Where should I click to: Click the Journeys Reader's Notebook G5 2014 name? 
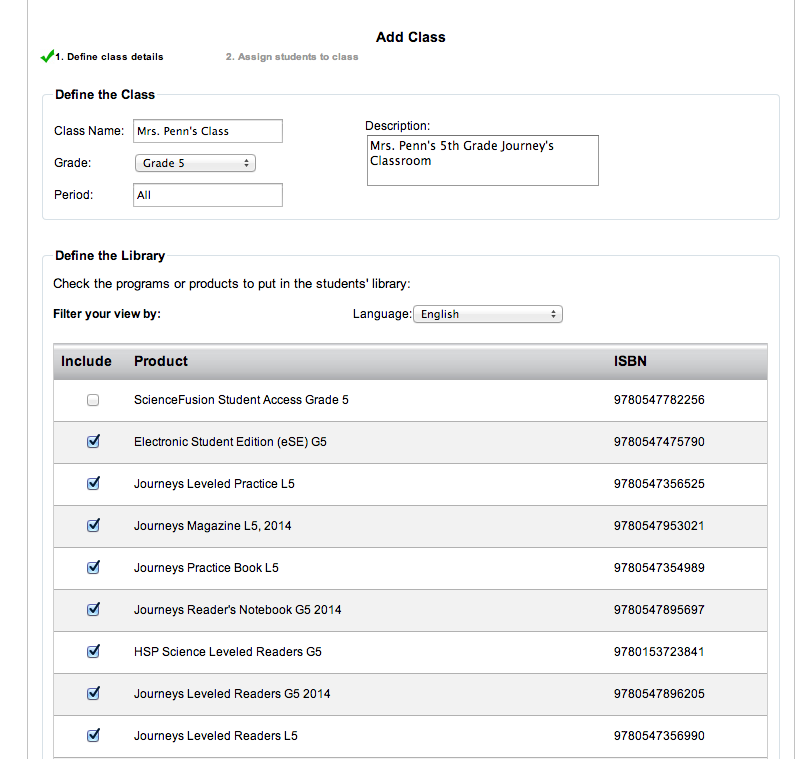(237, 610)
